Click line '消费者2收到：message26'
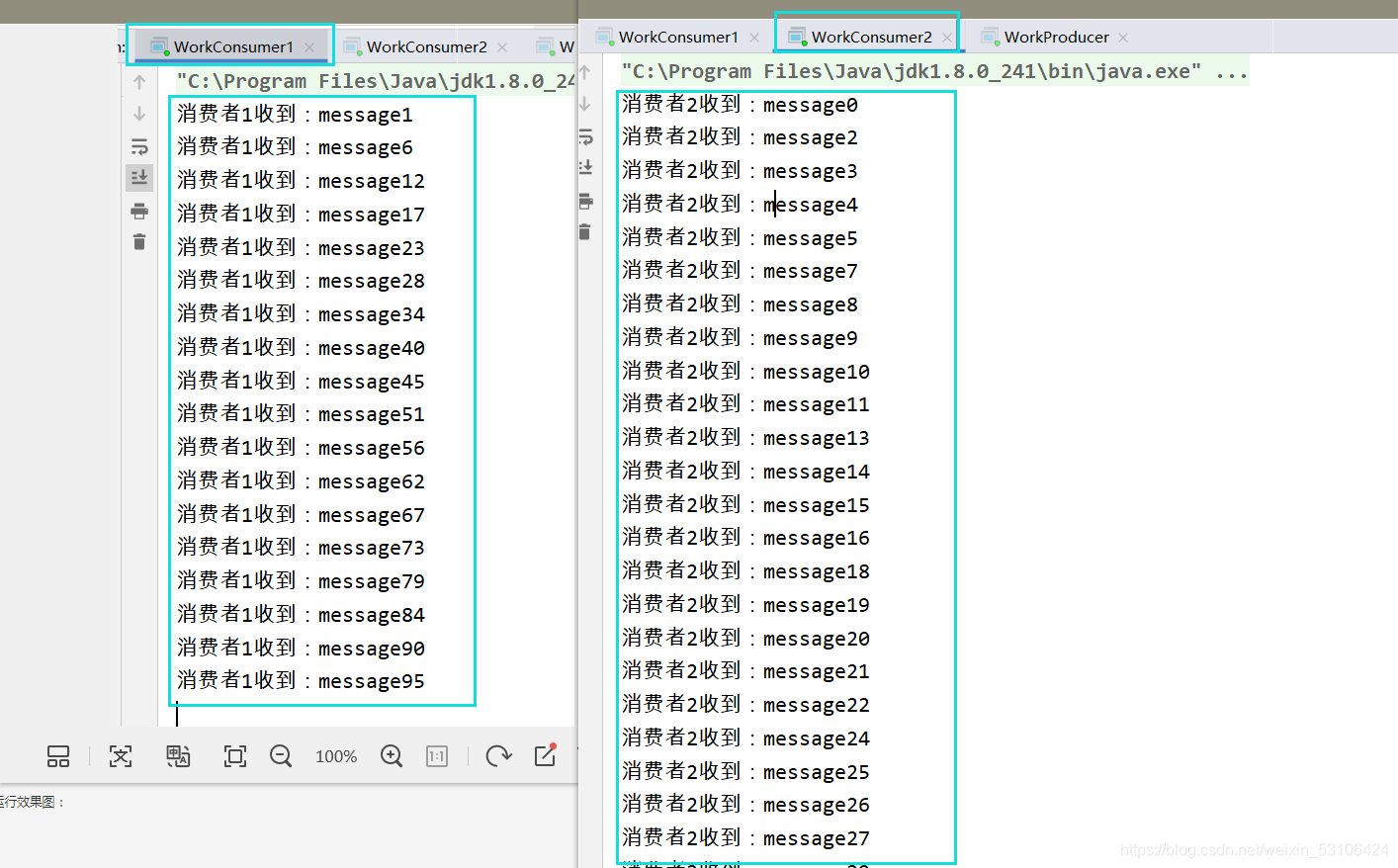The width and height of the screenshot is (1398, 868). pyautogui.click(x=745, y=805)
